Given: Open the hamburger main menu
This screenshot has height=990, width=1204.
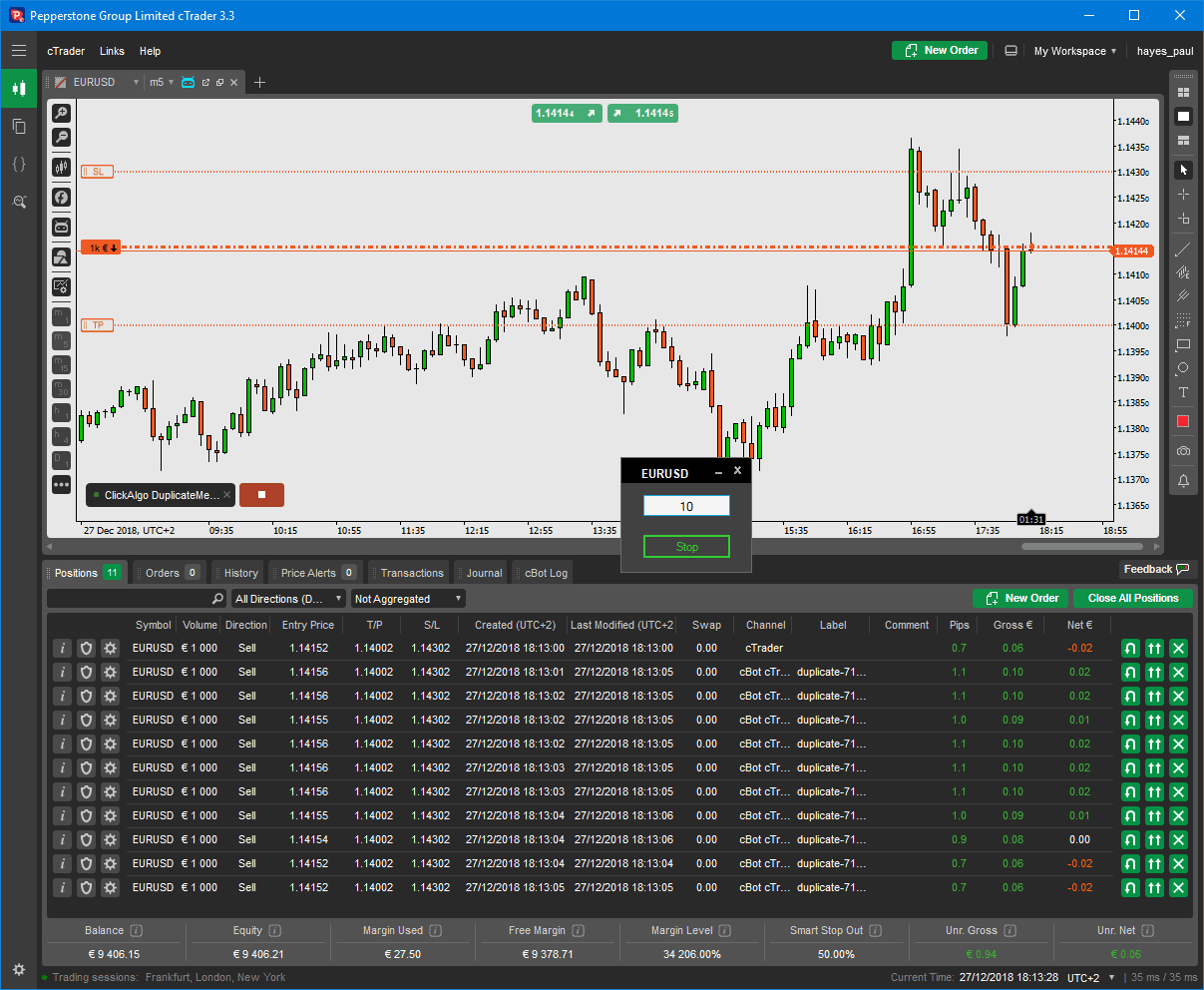Looking at the screenshot, I should [x=19, y=51].
